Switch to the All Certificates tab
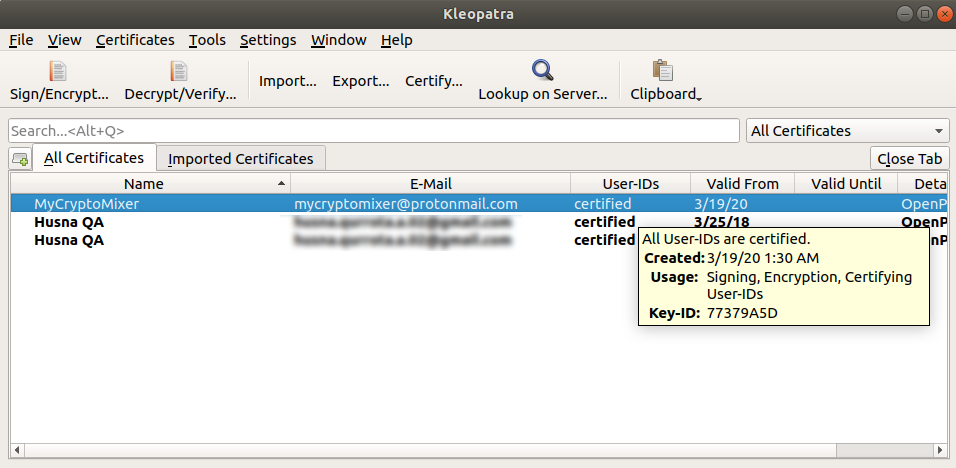This screenshot has height=468, width=956. [95, 158]
